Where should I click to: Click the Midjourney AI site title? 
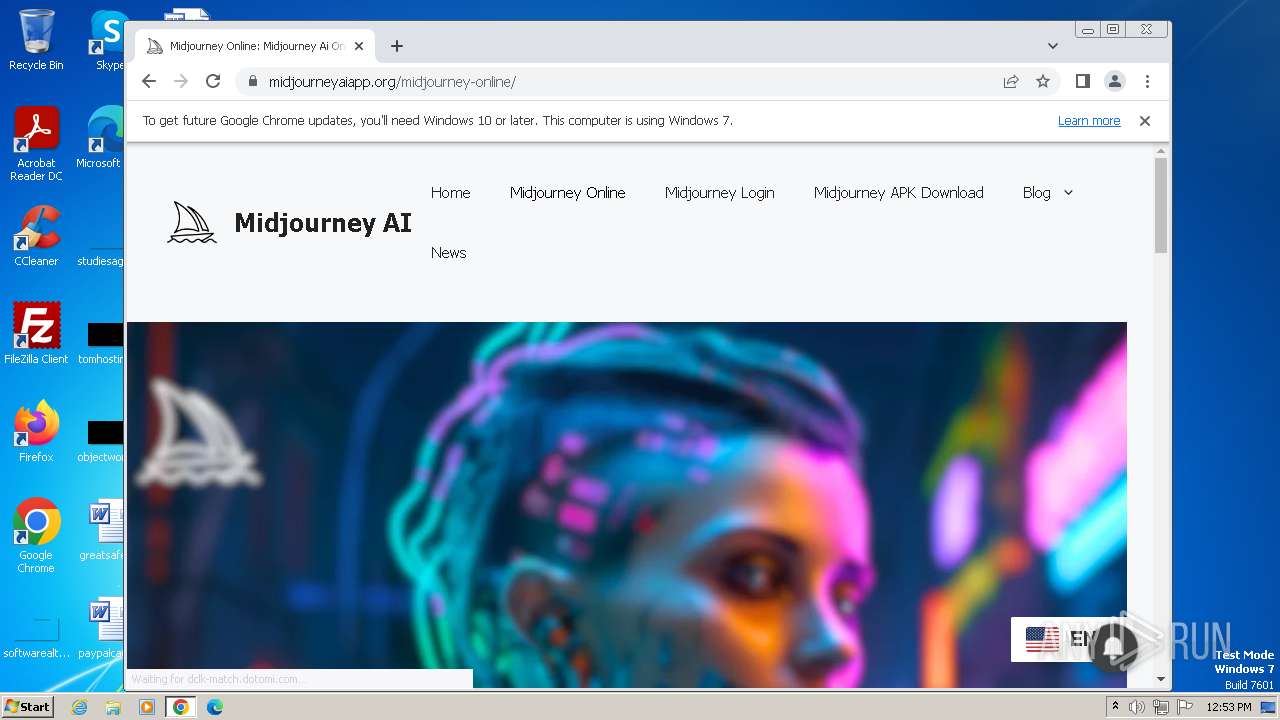pyautogui.click(x=323, y=223)
